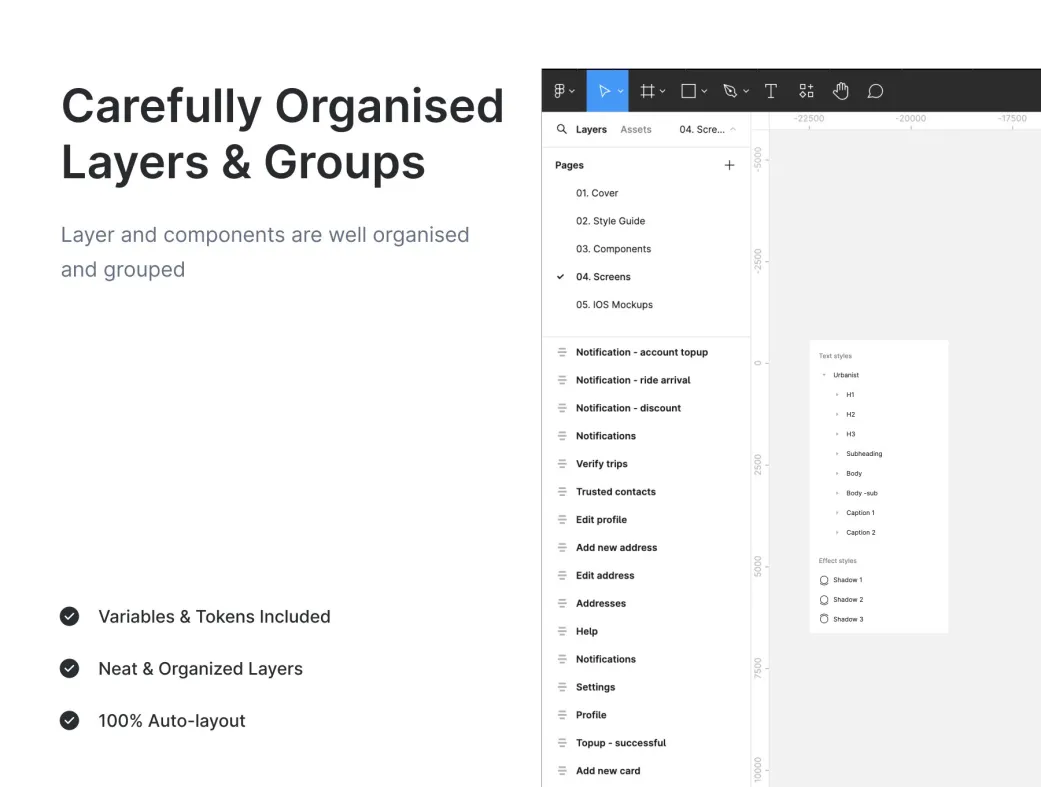Select the Comment tool
Image resolution: width=1041 pixels, height=787 pixels.
pos(875,91)
